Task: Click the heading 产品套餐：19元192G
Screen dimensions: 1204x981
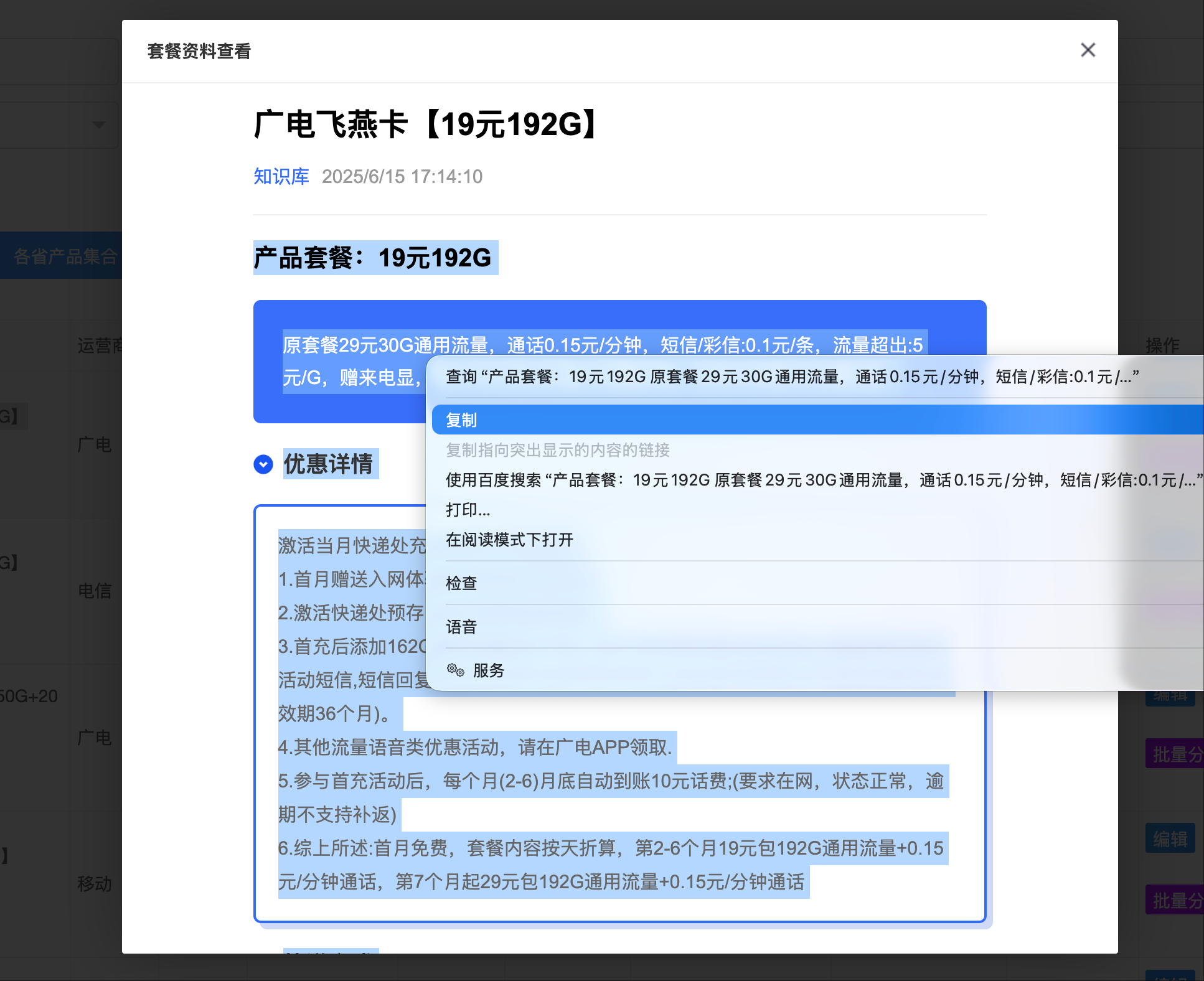Action: click(x=373, y=258)
